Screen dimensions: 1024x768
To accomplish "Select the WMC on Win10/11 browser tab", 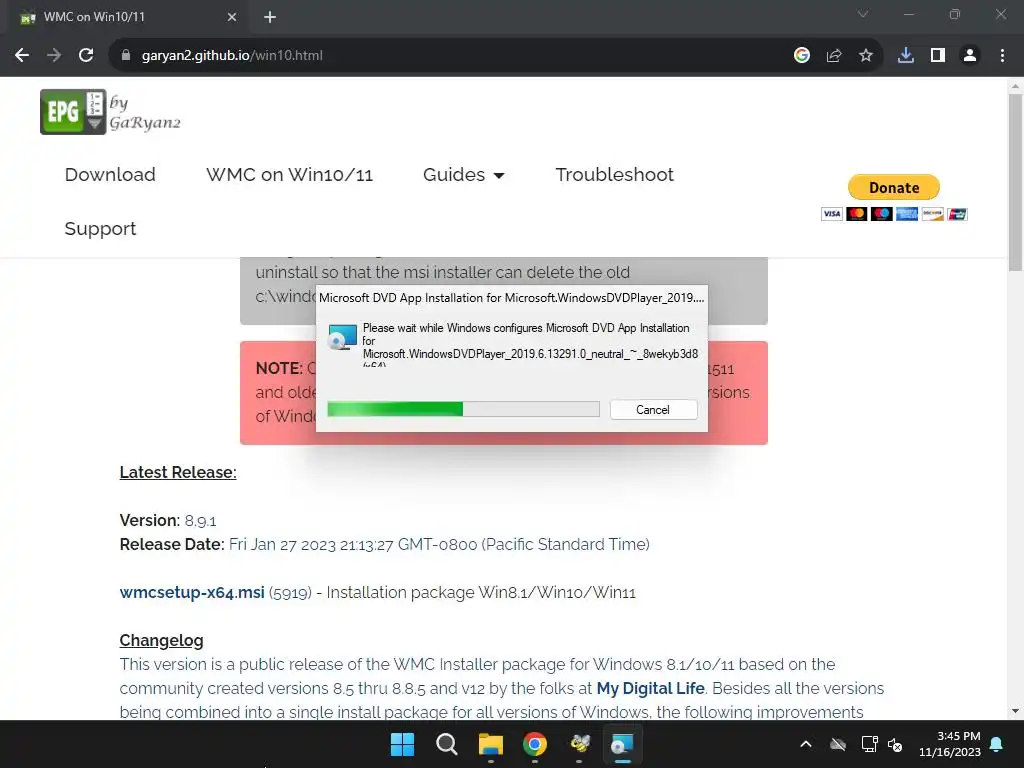I will coord(127,17).
